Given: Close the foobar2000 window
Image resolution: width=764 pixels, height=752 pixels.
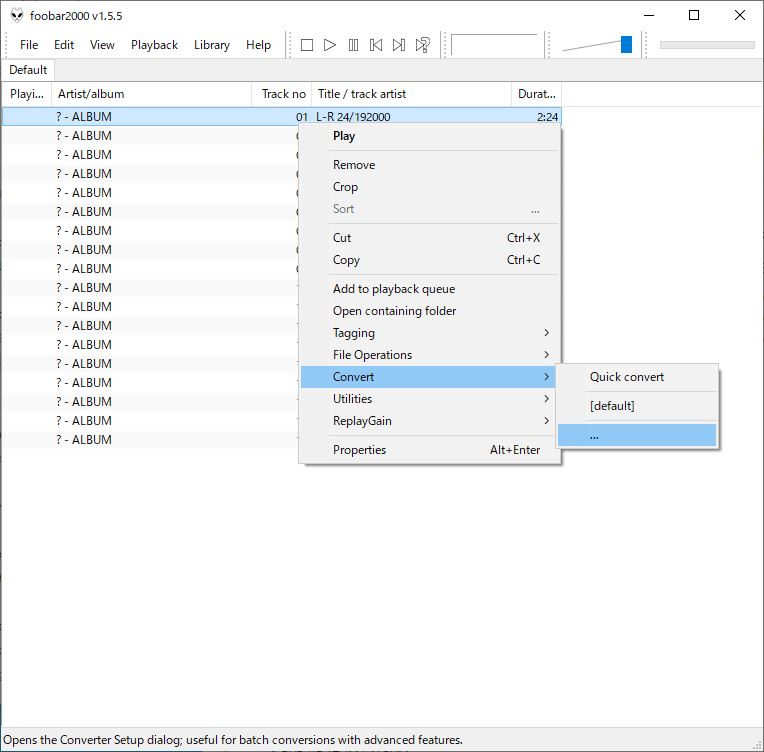Looking at the screenshot, I should [740, 15].
